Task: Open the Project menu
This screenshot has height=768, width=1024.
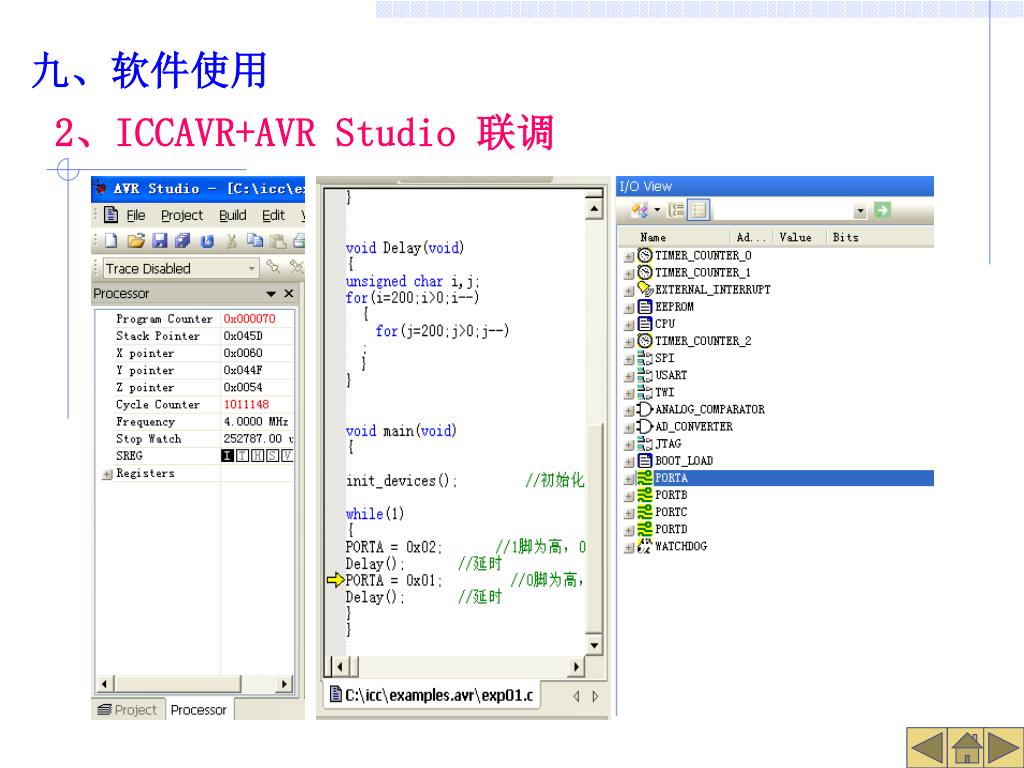Action: (x=182, y=216)
